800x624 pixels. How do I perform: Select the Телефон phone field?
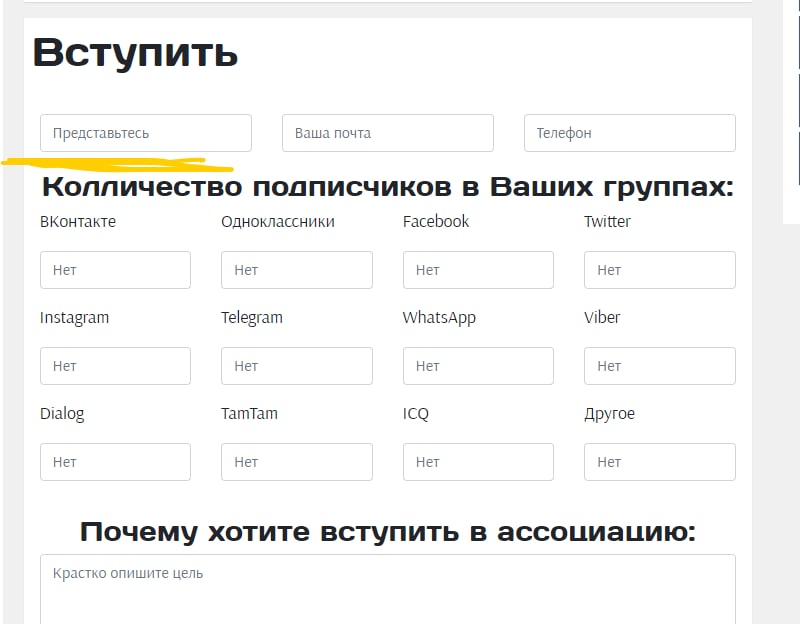coord(630,133)
